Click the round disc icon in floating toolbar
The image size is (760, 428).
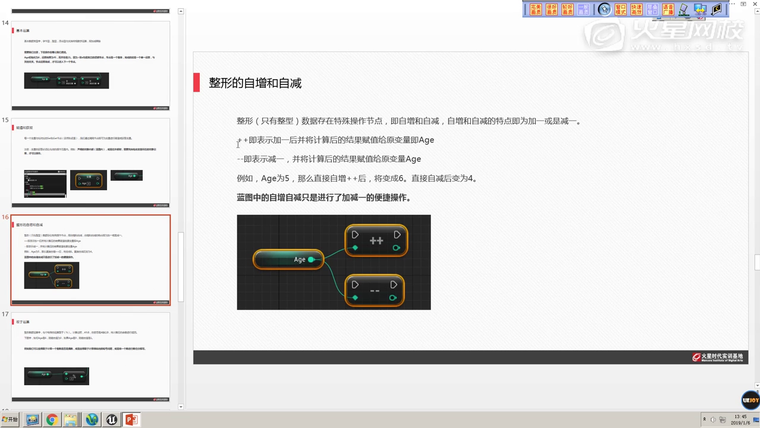point(604,9)
